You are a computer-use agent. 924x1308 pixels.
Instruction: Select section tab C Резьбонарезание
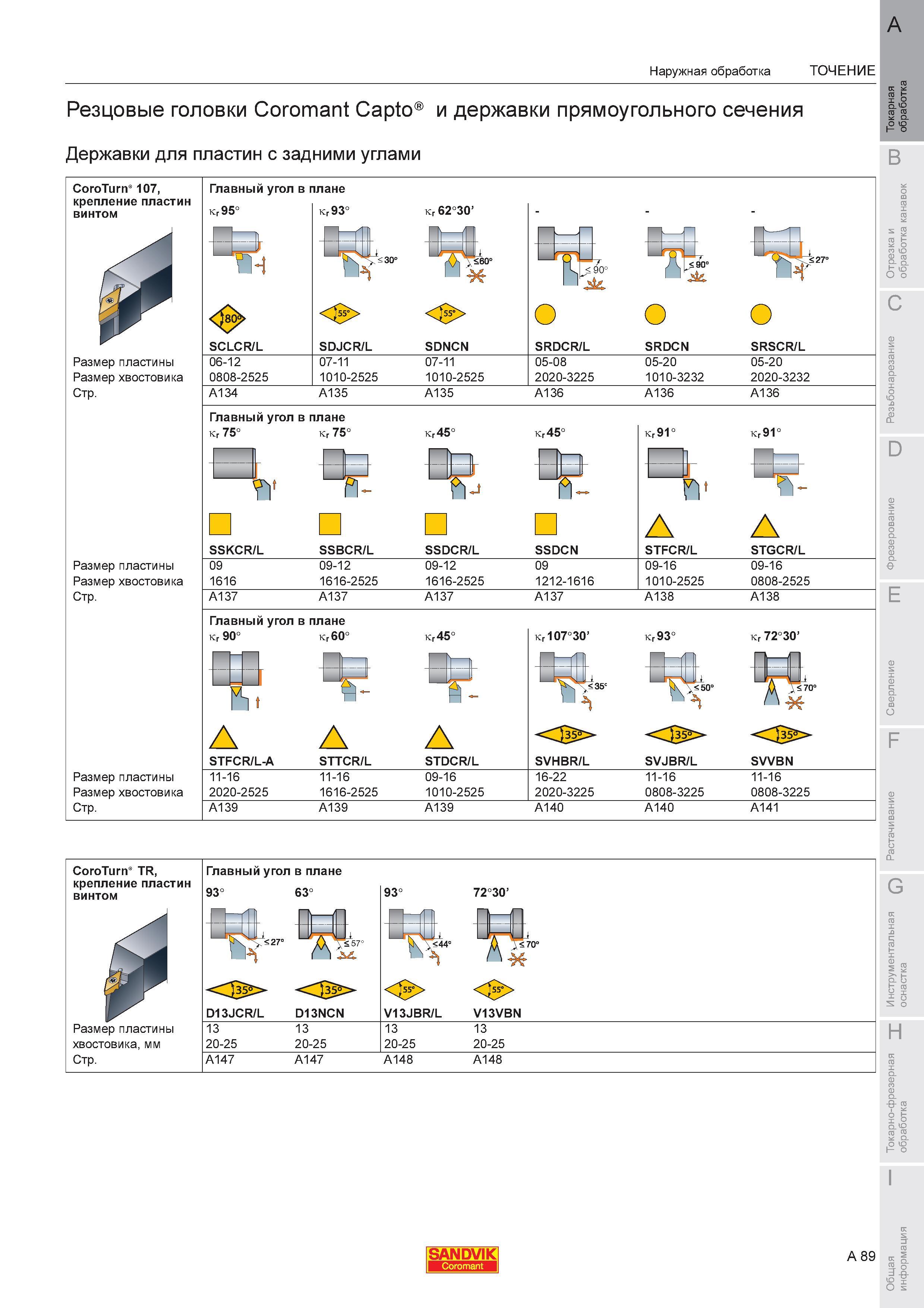(x=901, y=362)
